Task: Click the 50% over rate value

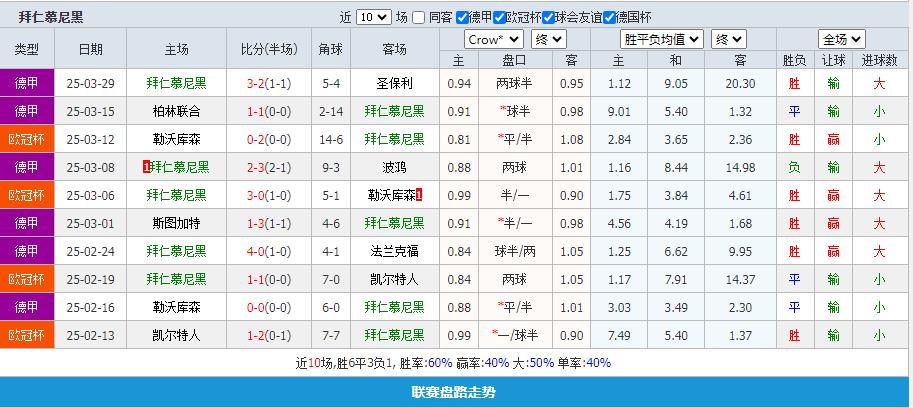Action: point(541,363)
